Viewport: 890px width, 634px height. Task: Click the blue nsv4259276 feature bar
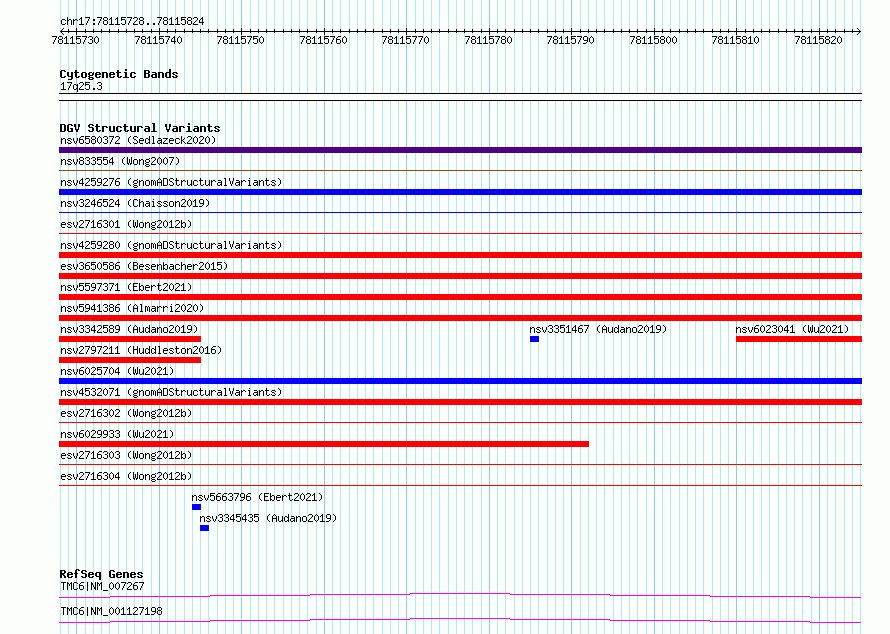tap(460, 192)
